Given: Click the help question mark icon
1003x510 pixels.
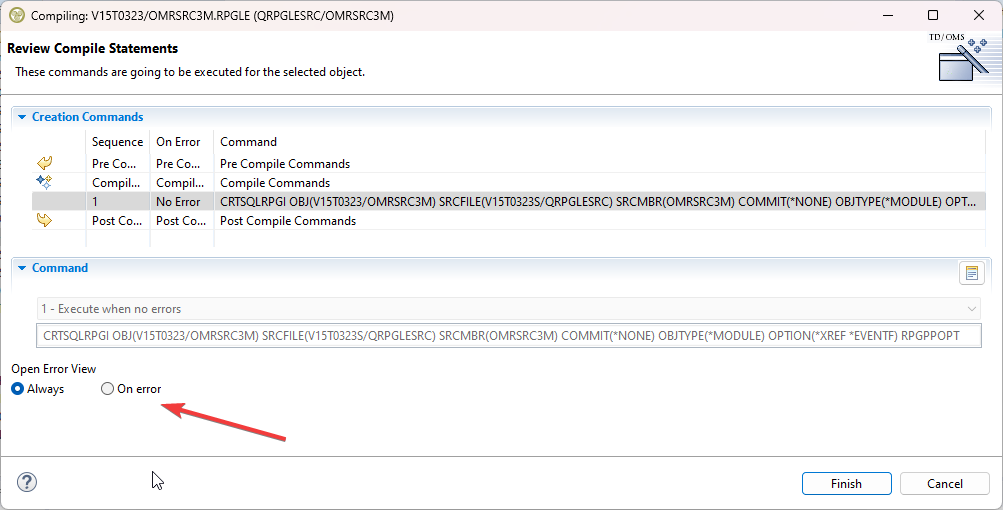Looking at the screenshot, I should click(27, 483).
